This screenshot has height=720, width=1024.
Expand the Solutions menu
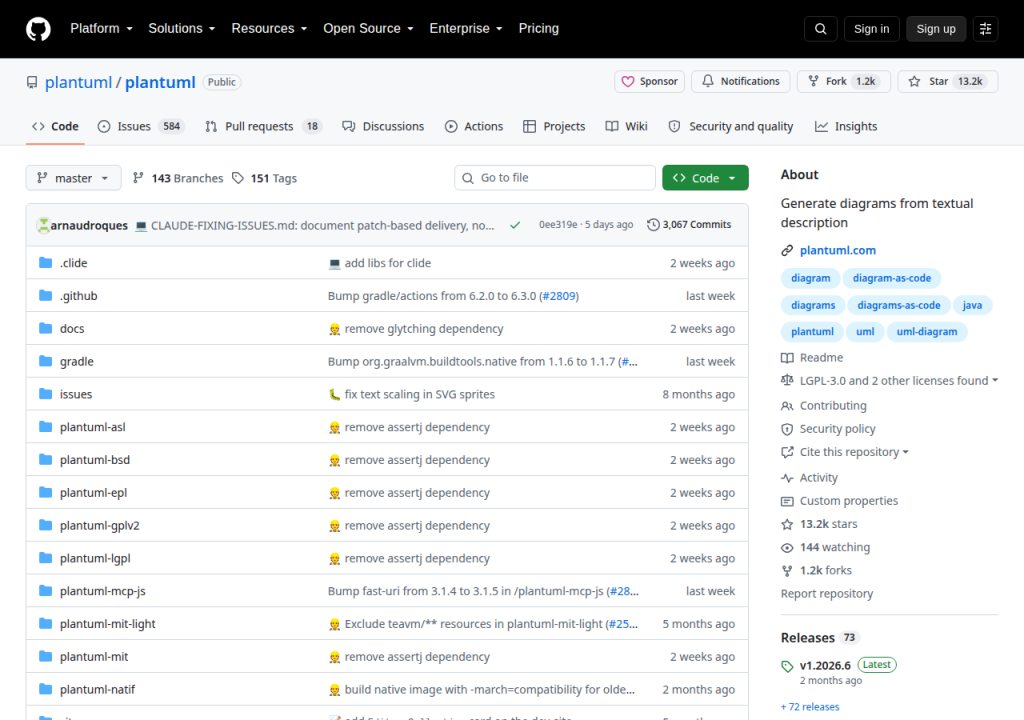(x=182, y=29)
